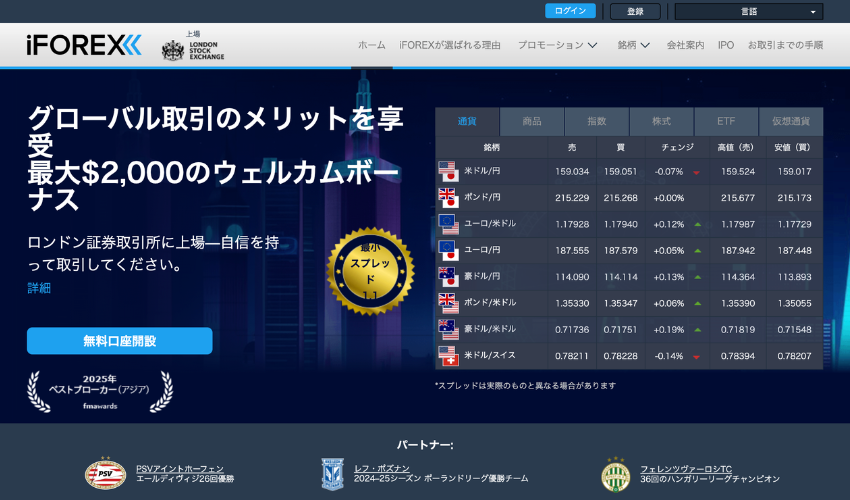Switch to the 仮想通貨 tab
The height and width of the screenshot is (500, 850).
coord(791,121)
